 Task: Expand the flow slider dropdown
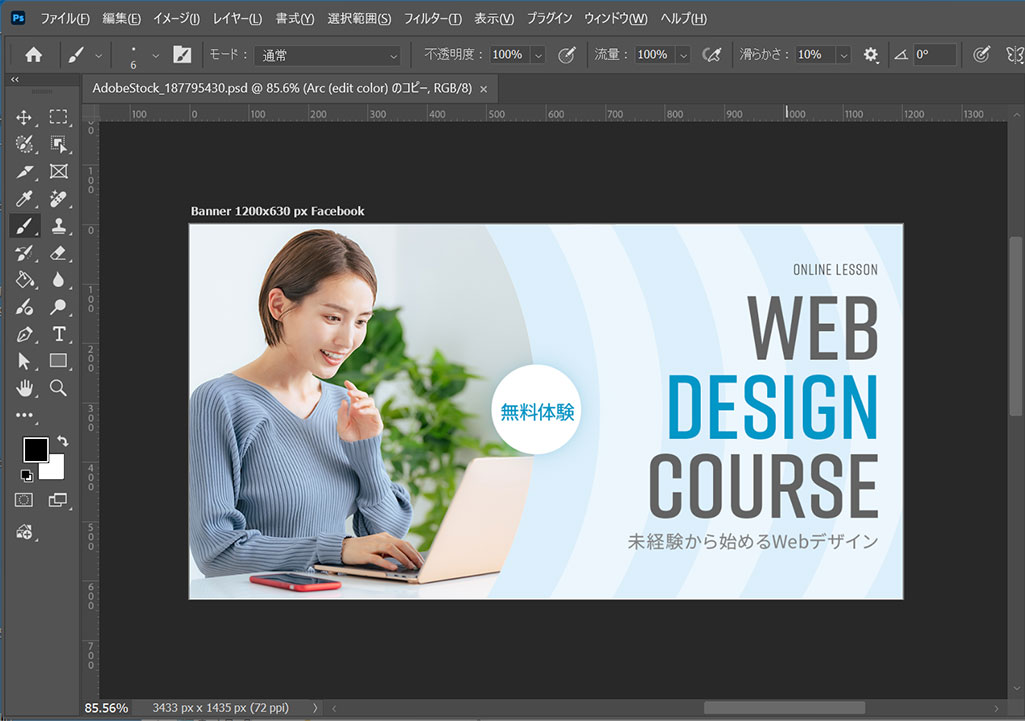(683, 56)
